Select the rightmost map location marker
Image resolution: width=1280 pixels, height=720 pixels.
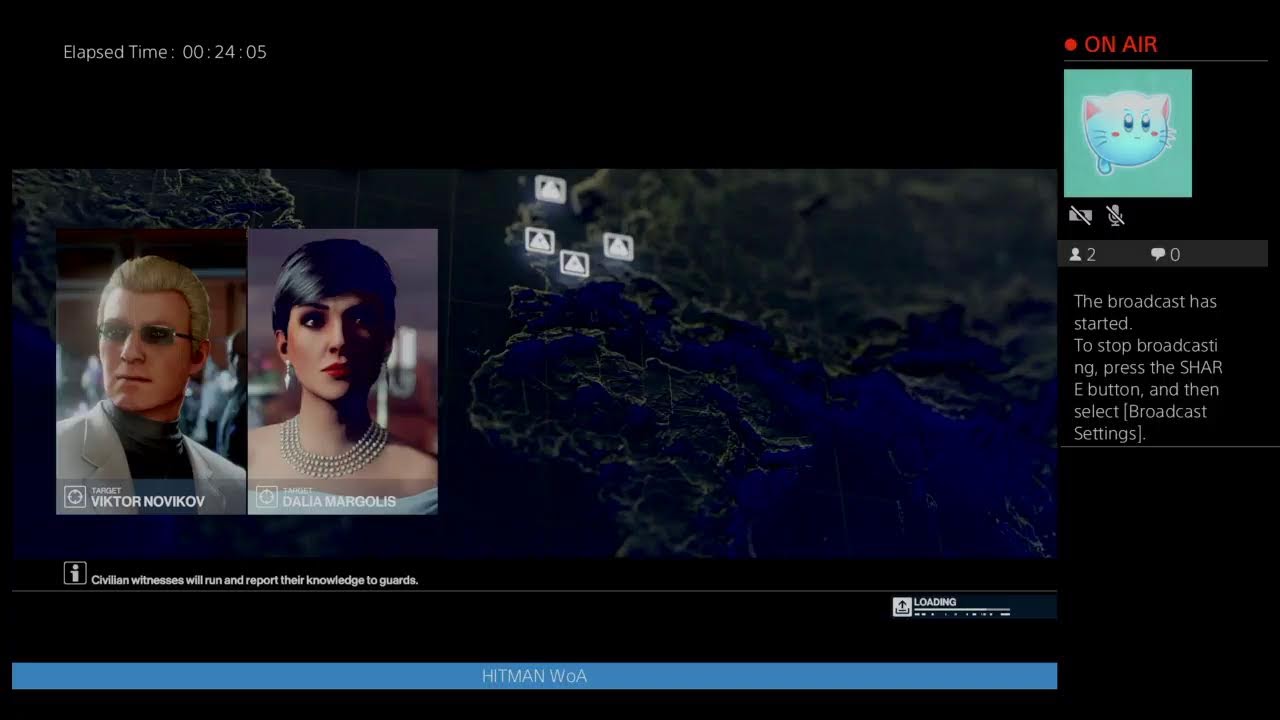(x=618, y=245)
